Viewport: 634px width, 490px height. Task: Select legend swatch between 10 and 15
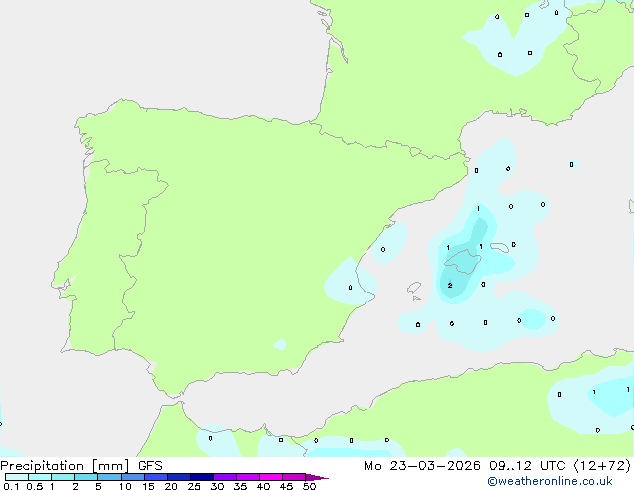coord(133,477)
